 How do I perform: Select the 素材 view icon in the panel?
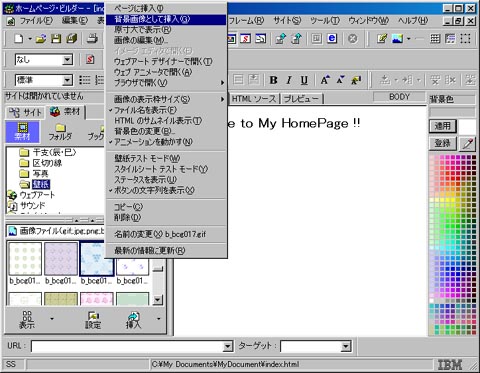23,131
